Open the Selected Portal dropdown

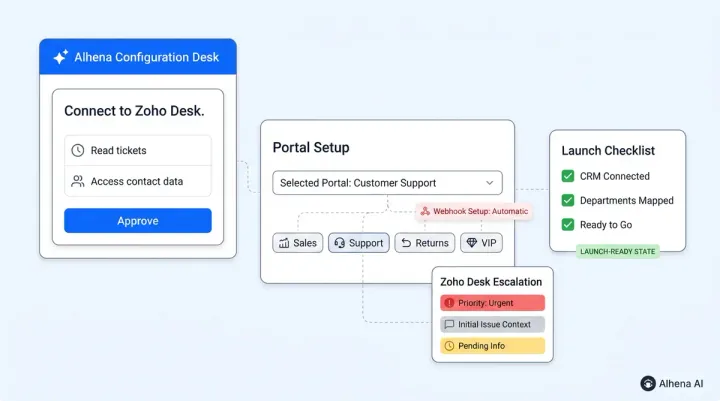click(x=387, y=183)
